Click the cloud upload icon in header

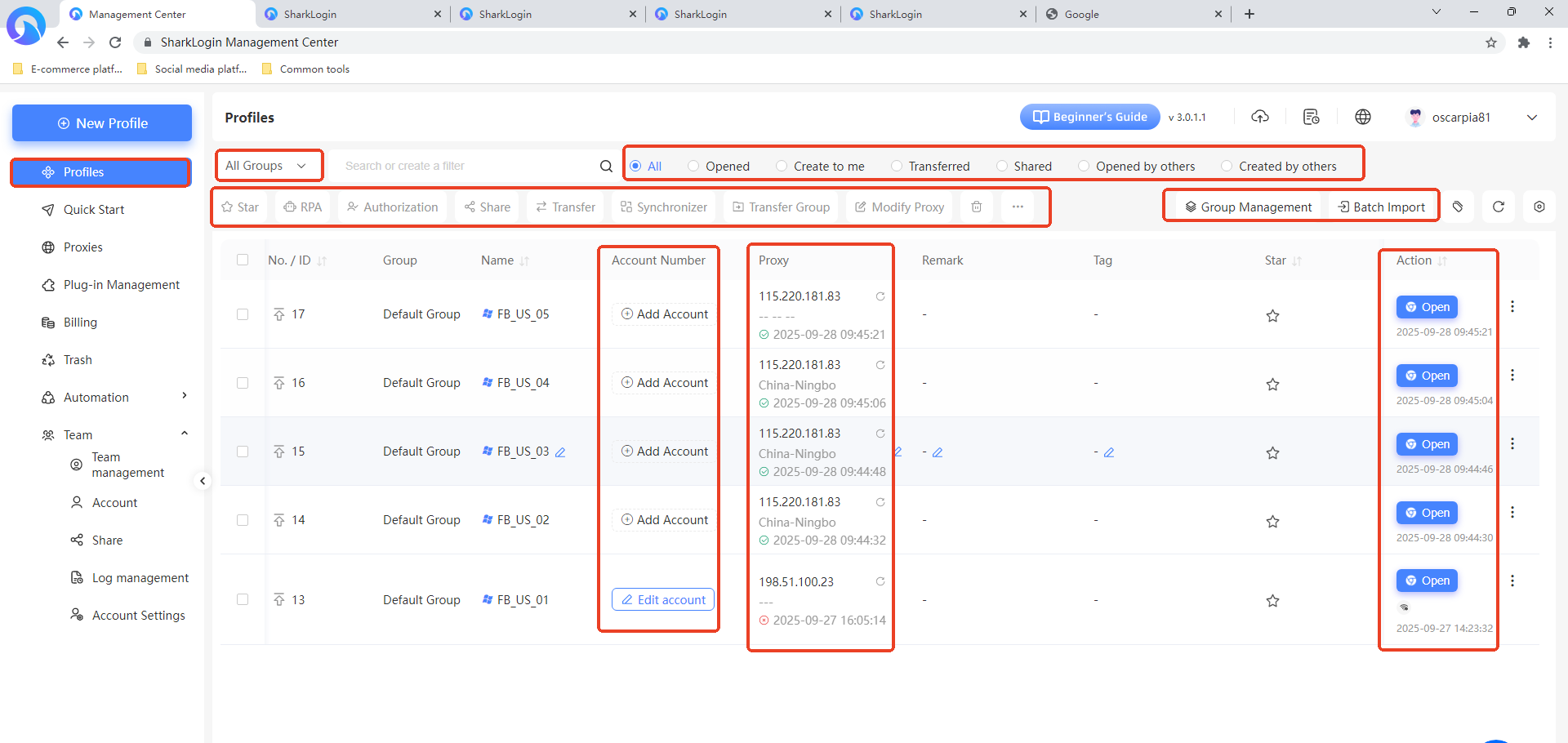(1260, 117)
